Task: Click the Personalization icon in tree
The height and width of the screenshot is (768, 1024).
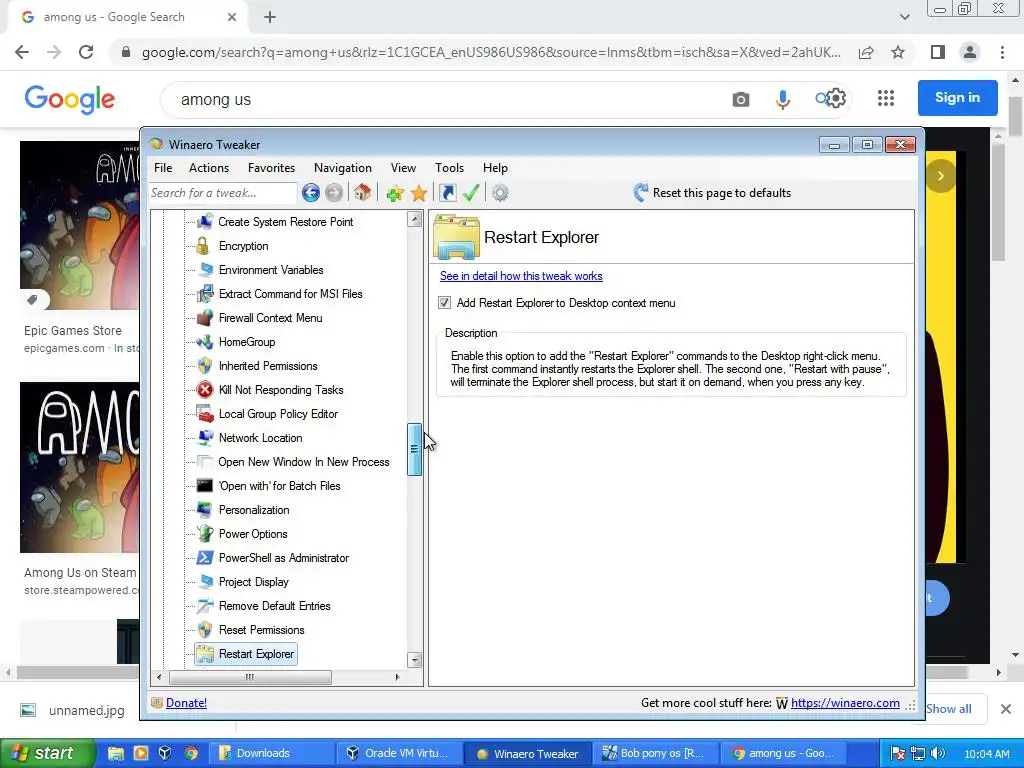Action: pyautogui.click(x=205, y=510)
